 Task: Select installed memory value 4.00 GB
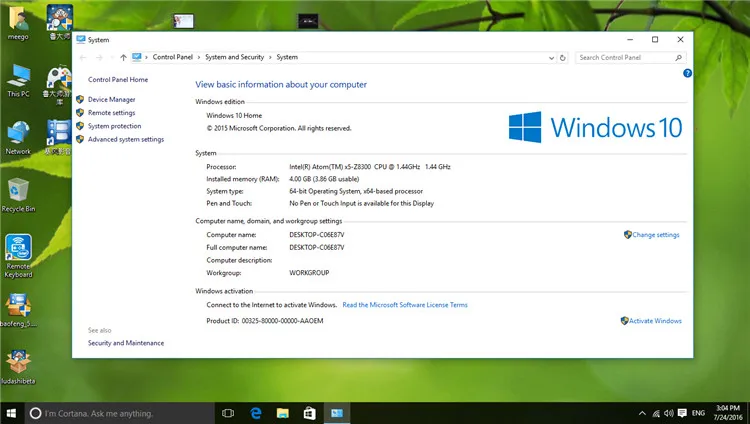[x=324, y=179]
